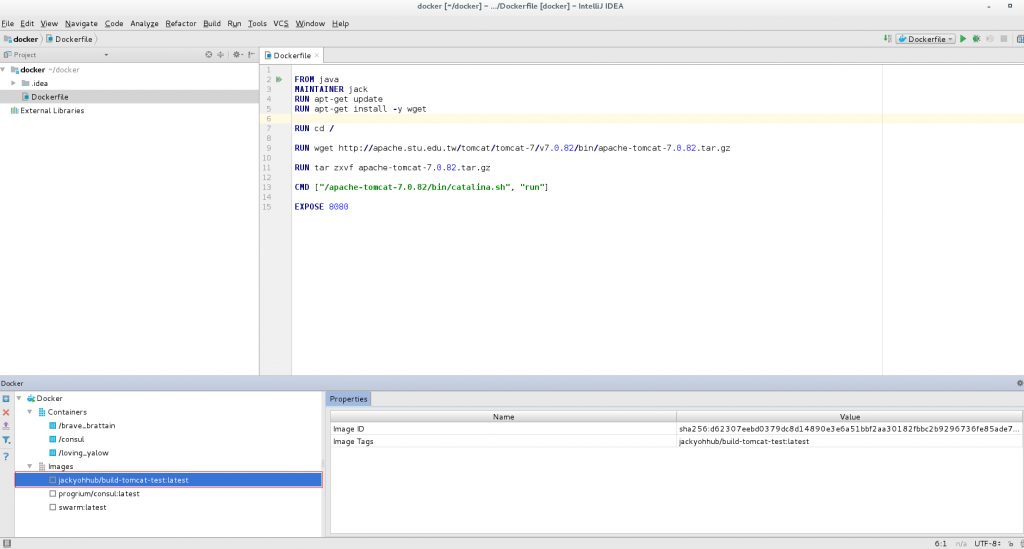Click the help question mark in Docker panel

click(6, 456)
